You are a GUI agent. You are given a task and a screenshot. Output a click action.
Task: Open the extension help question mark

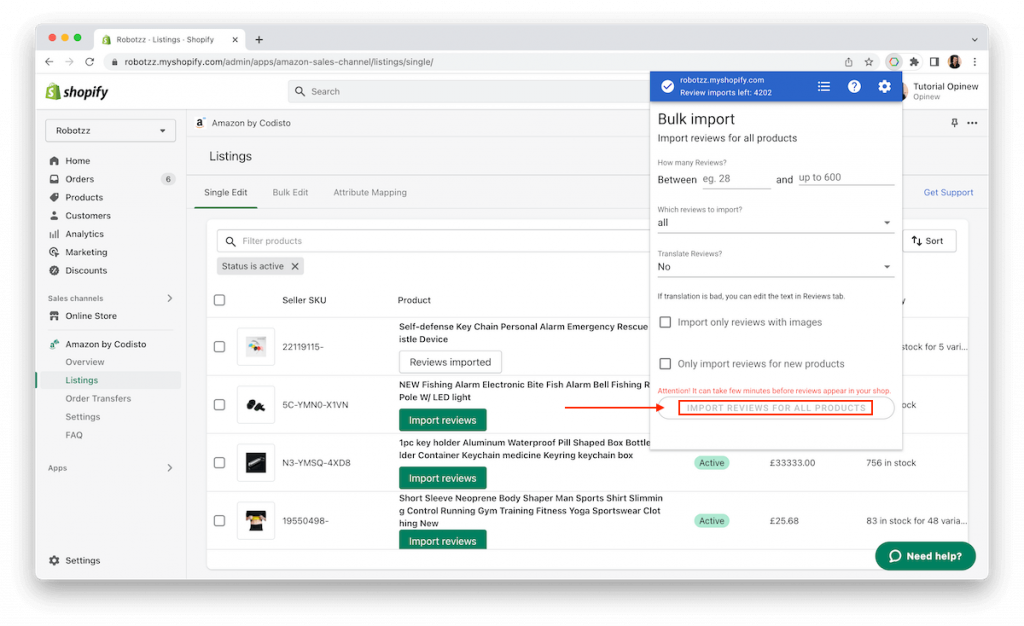[x=854, y=86]
